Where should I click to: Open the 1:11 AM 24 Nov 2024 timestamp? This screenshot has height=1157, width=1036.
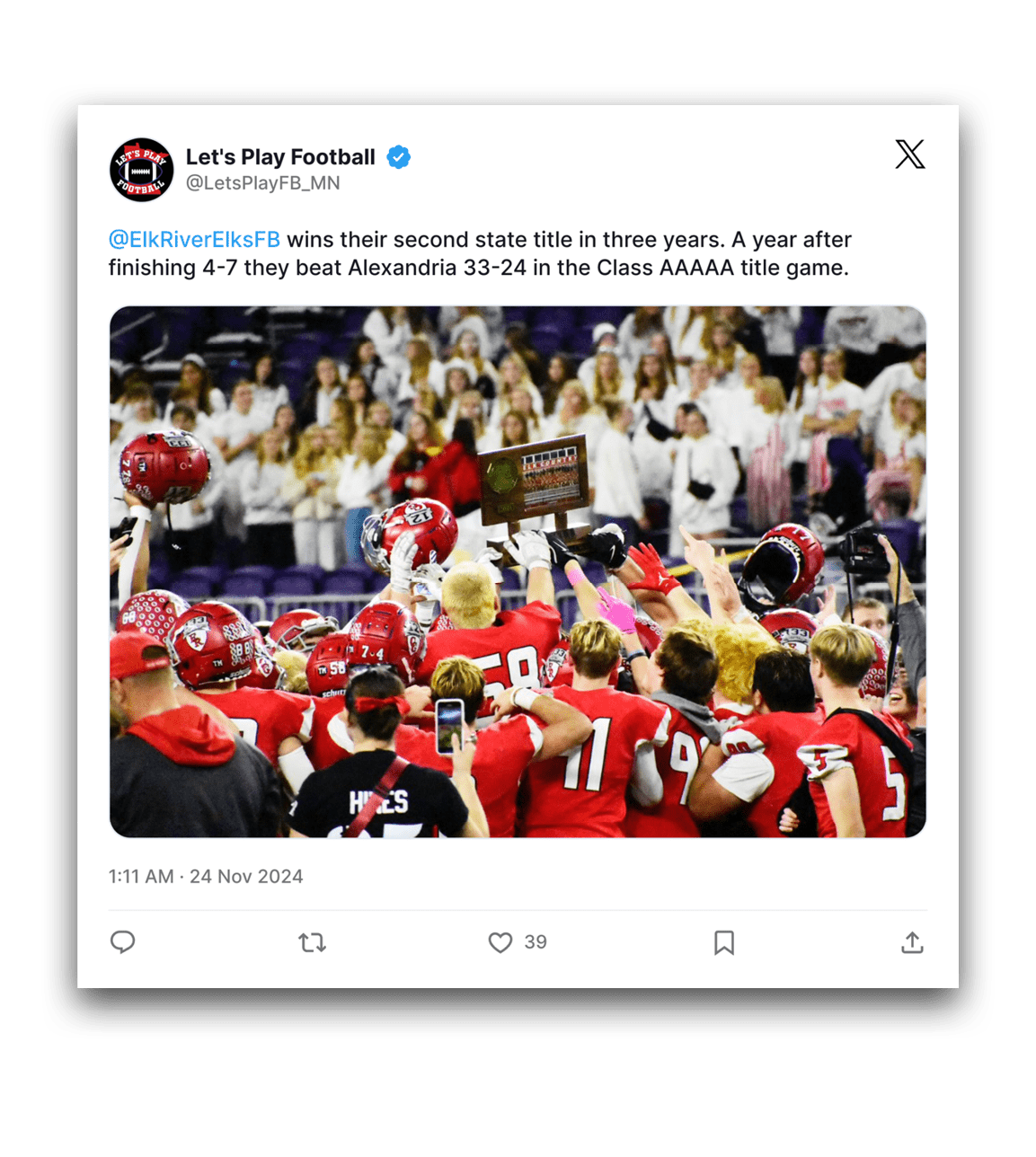pyautogui.click(x=206, y=877)
